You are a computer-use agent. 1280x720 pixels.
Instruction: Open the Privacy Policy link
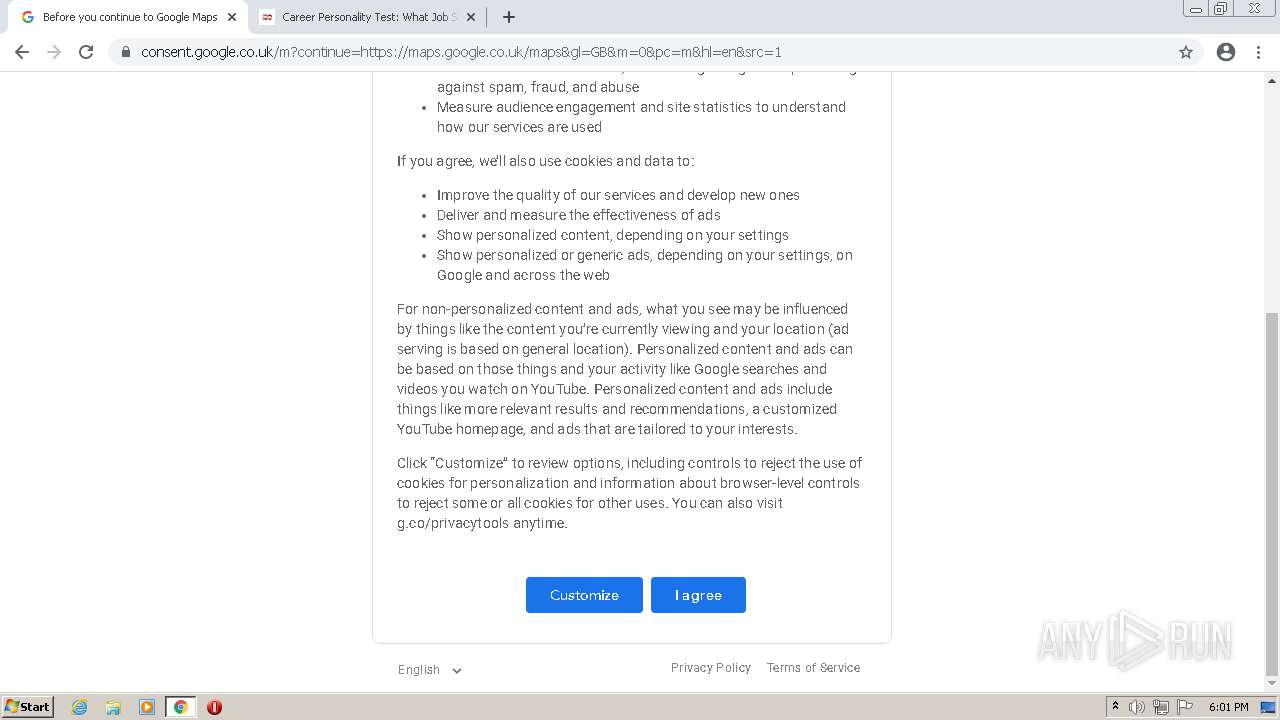[711, 668]
